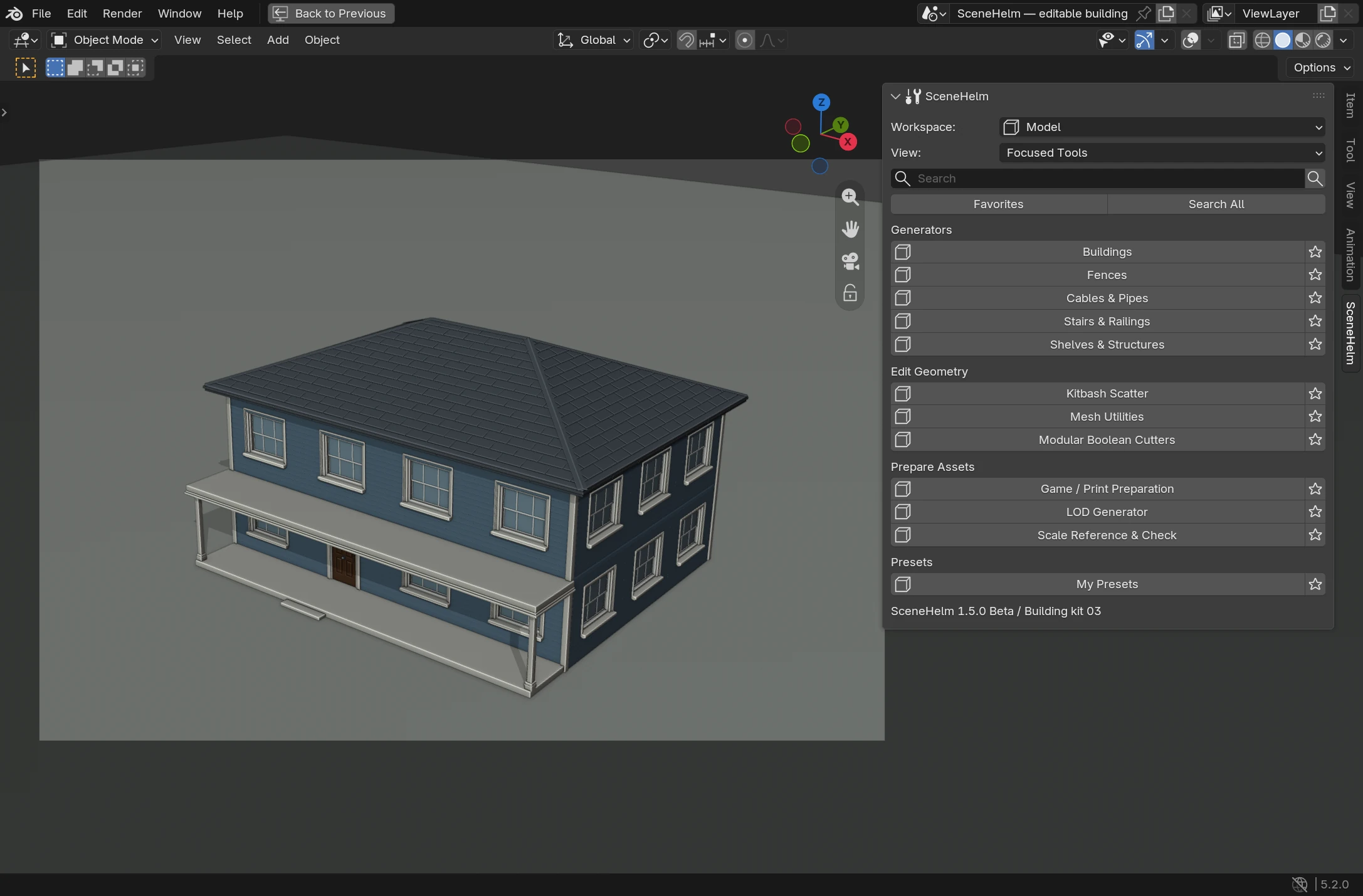Image resolution: width=1363 pixels, height=896 pixels.
Task: Click the X axis red gizmo handle
Action: click(848, 142)
